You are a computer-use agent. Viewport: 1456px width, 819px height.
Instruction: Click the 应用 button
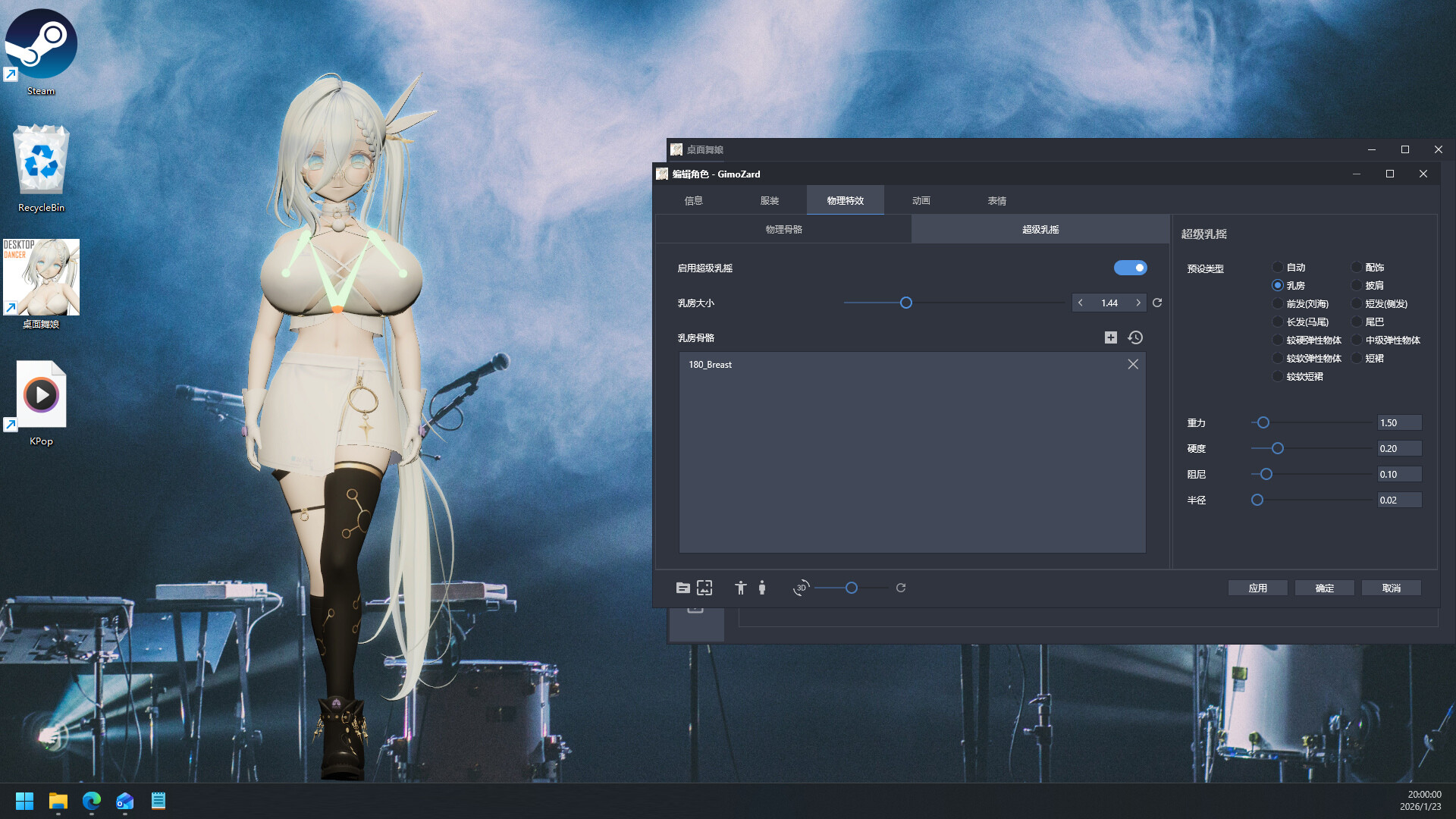(1257, 588)
